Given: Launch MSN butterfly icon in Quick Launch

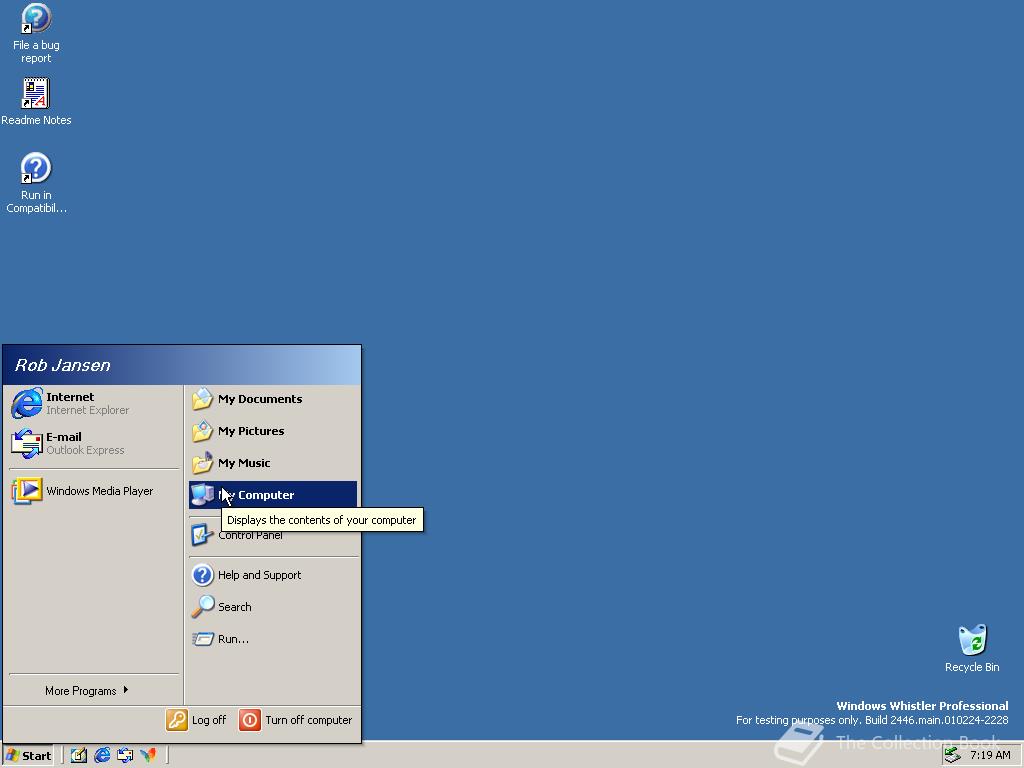Looking at the screenshot, I should click(148, 756).
